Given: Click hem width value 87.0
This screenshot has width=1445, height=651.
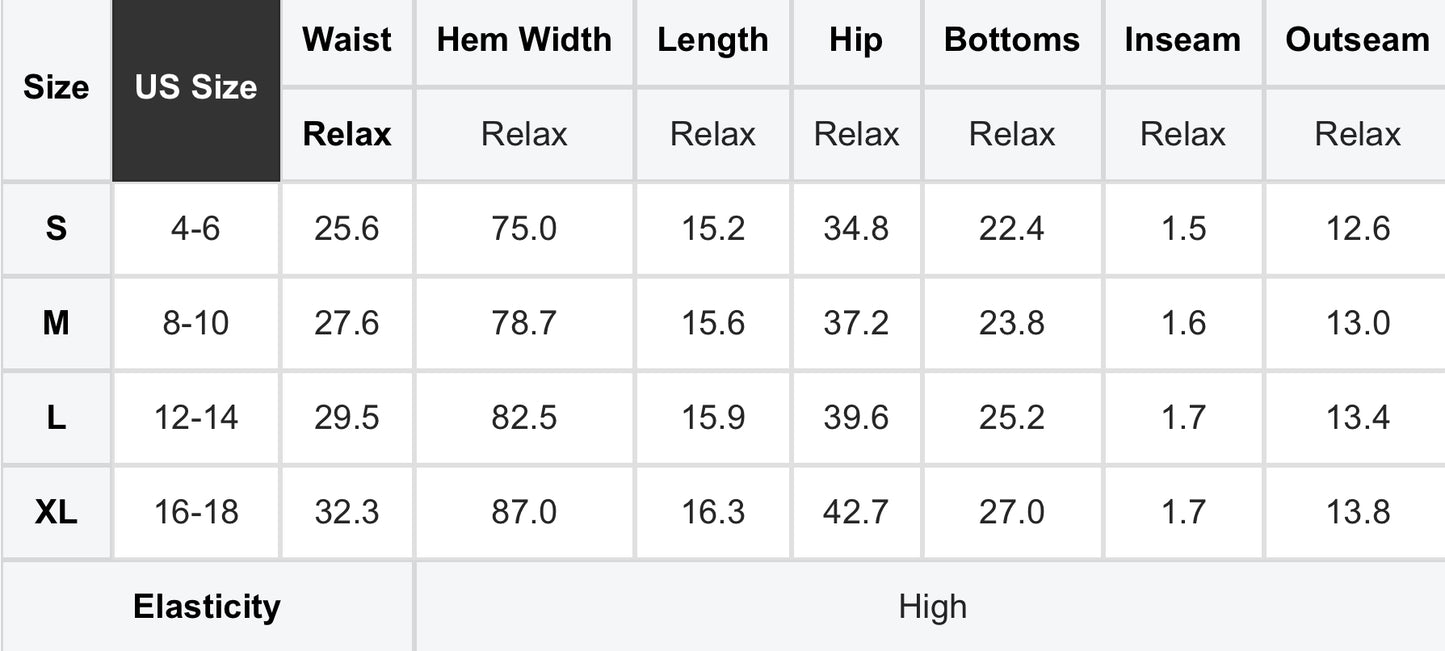Looking at the screenshot, I should 524,513.
